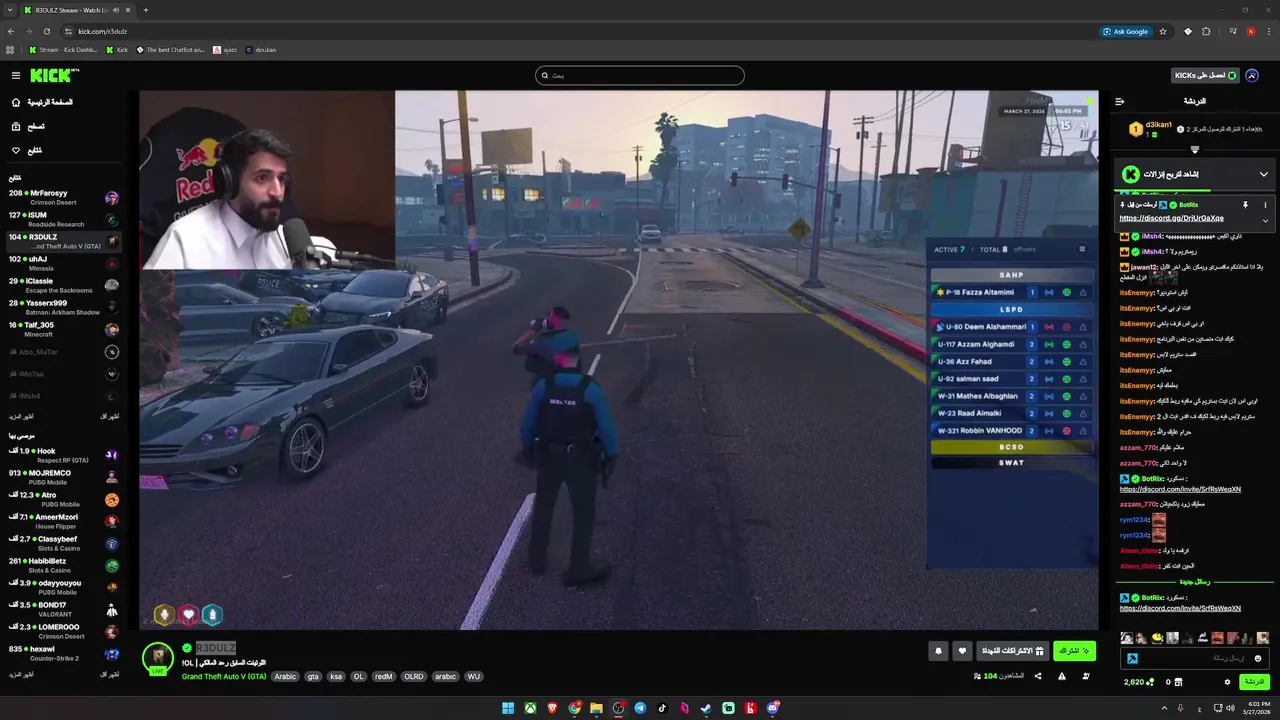Open the Kick bookmark in bookmarks bar
This screenshot has width=1280, height=720.
(117, 49)
